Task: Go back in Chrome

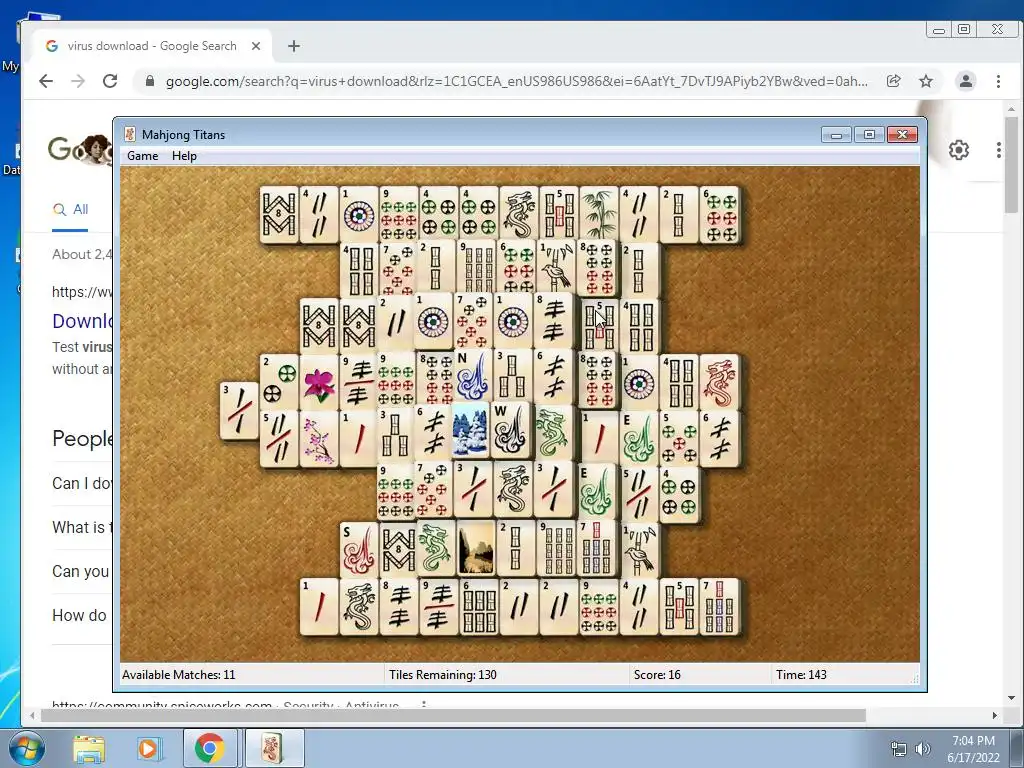Action: 46,81
